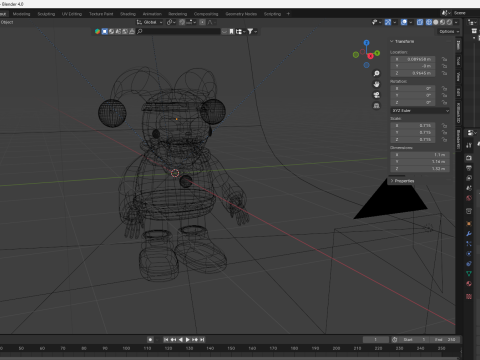Click the current frame number field
Viewport: 480px width, 360px height.
coord(376,340)
